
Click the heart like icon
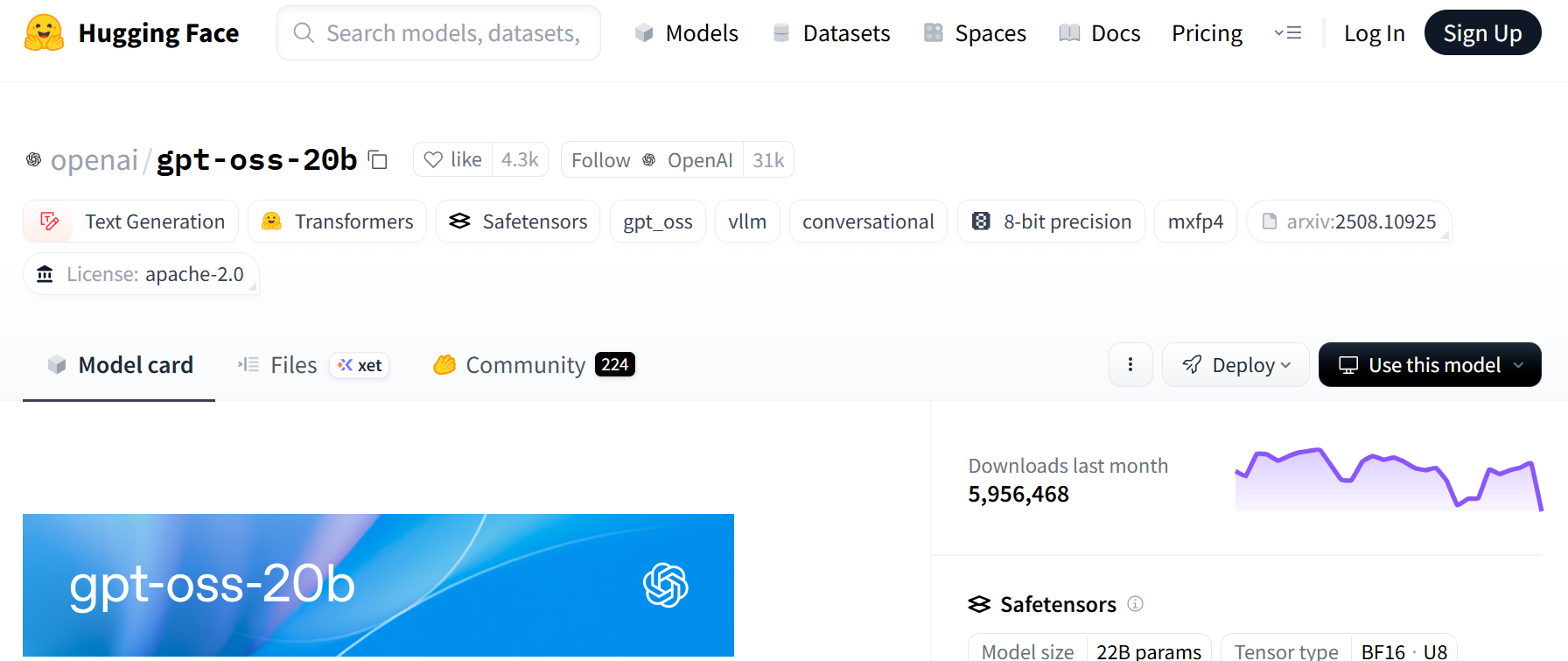click(433, 159)
